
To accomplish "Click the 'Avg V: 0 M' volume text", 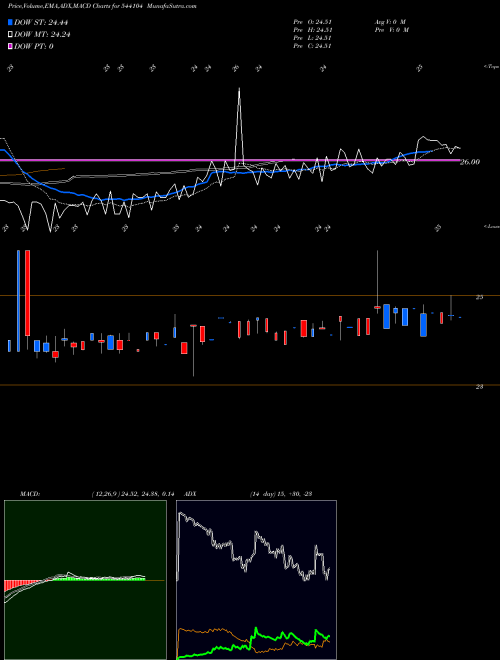I will 390,22.
